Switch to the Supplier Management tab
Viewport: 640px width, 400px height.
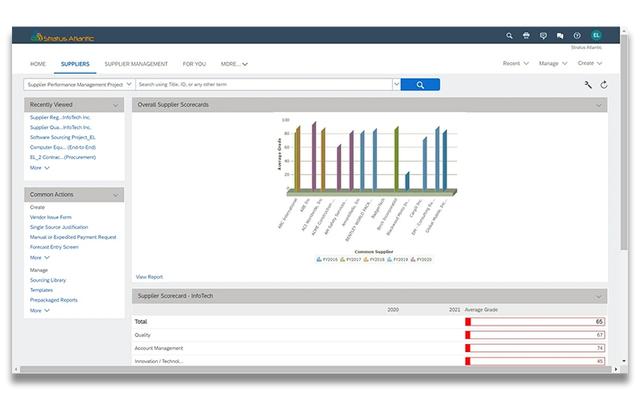tap(136, 64)
